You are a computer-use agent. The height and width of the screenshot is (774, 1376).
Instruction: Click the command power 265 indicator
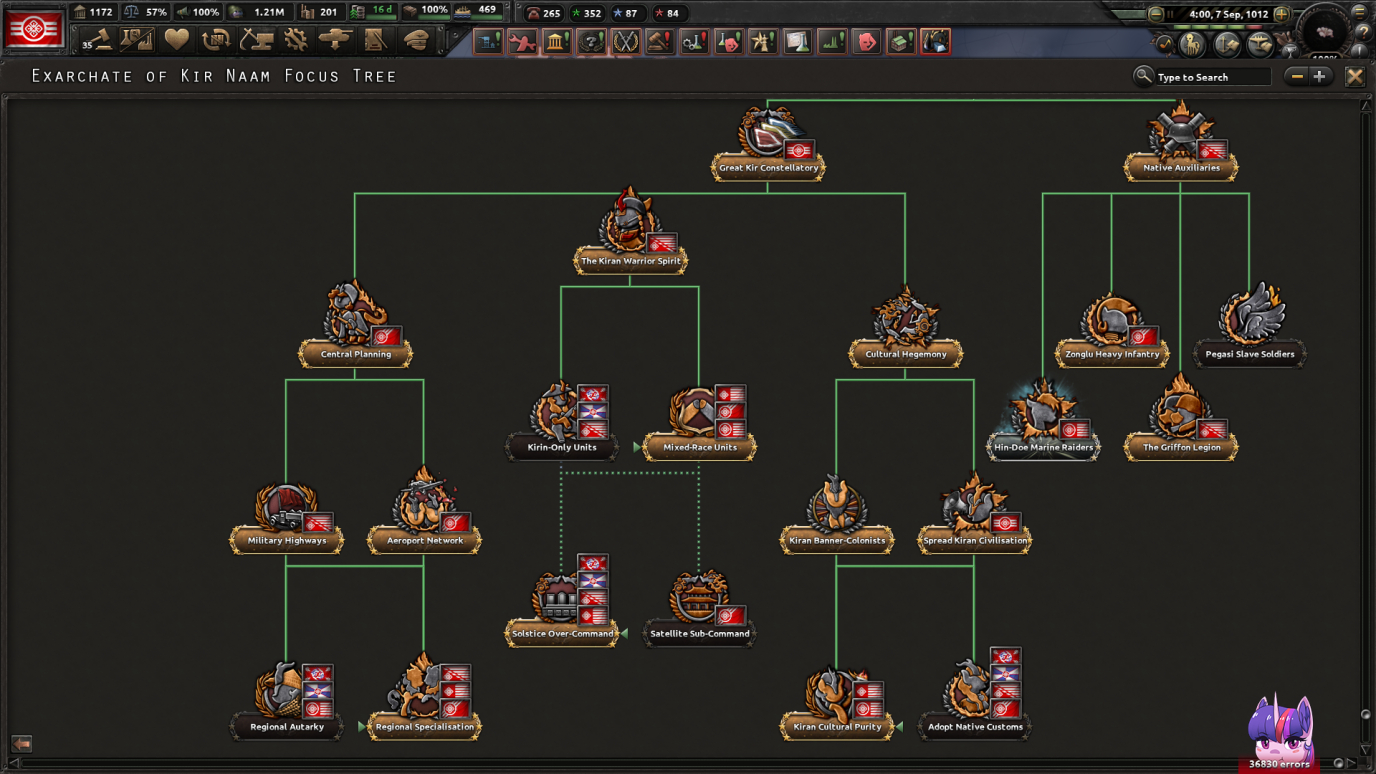pyautogui.click(x=543, y=13)
